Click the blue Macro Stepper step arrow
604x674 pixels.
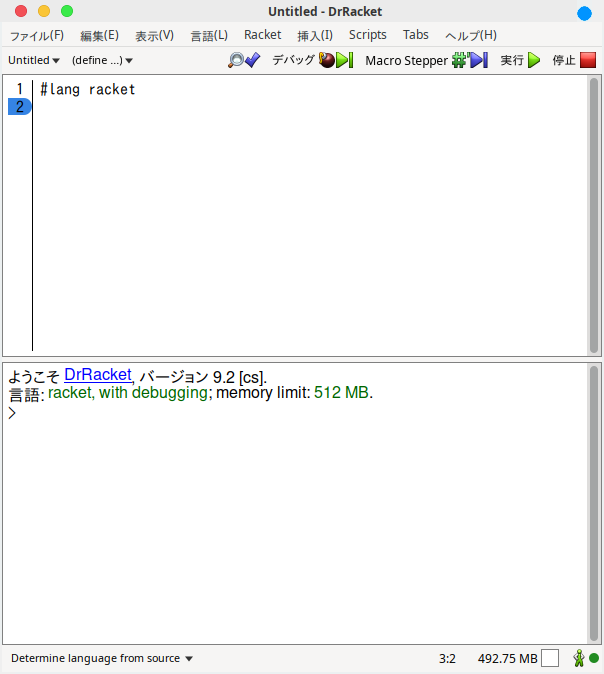point(478,60)
